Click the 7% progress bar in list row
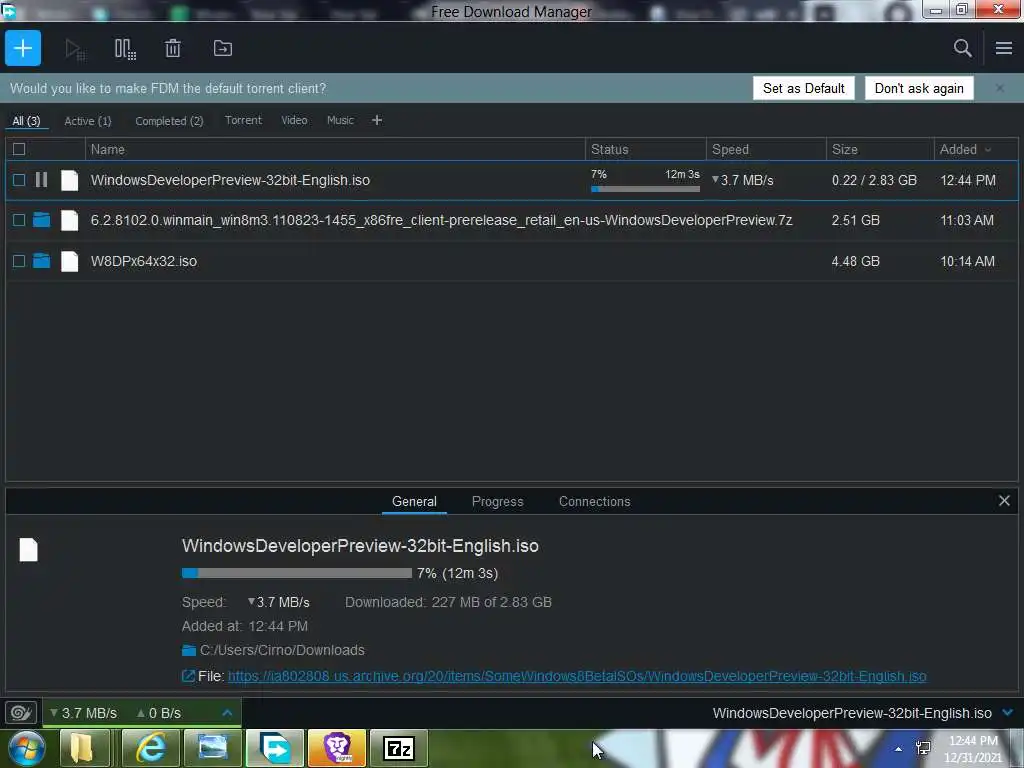Viewport: 1024px width, 768px height. (x=645, y=189)
